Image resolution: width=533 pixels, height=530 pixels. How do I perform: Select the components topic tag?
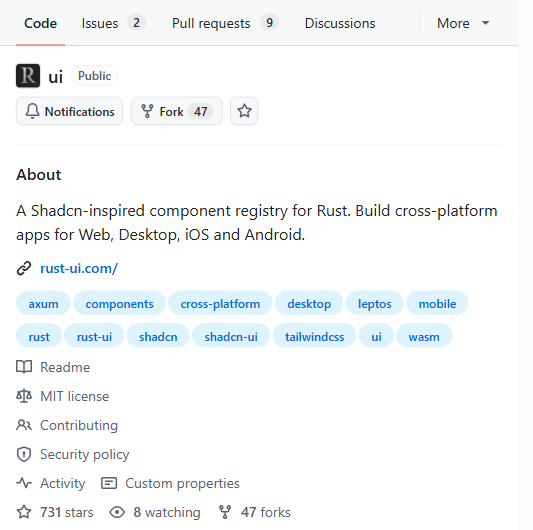click(x=119, y=303)
